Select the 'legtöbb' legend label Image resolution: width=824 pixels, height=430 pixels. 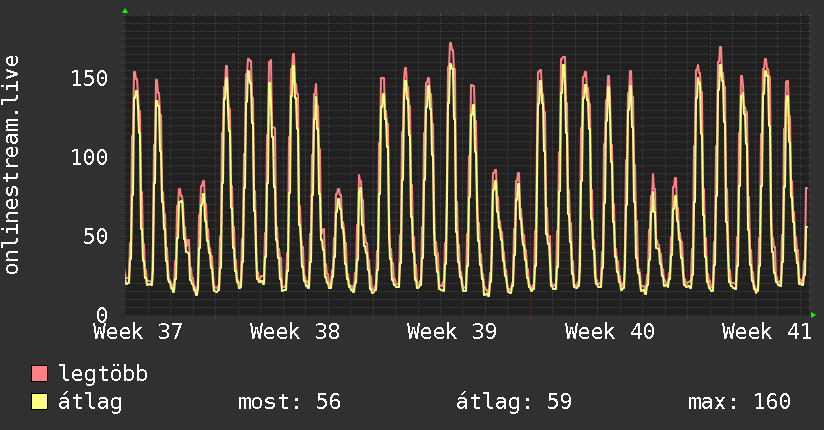coord(103,373)
